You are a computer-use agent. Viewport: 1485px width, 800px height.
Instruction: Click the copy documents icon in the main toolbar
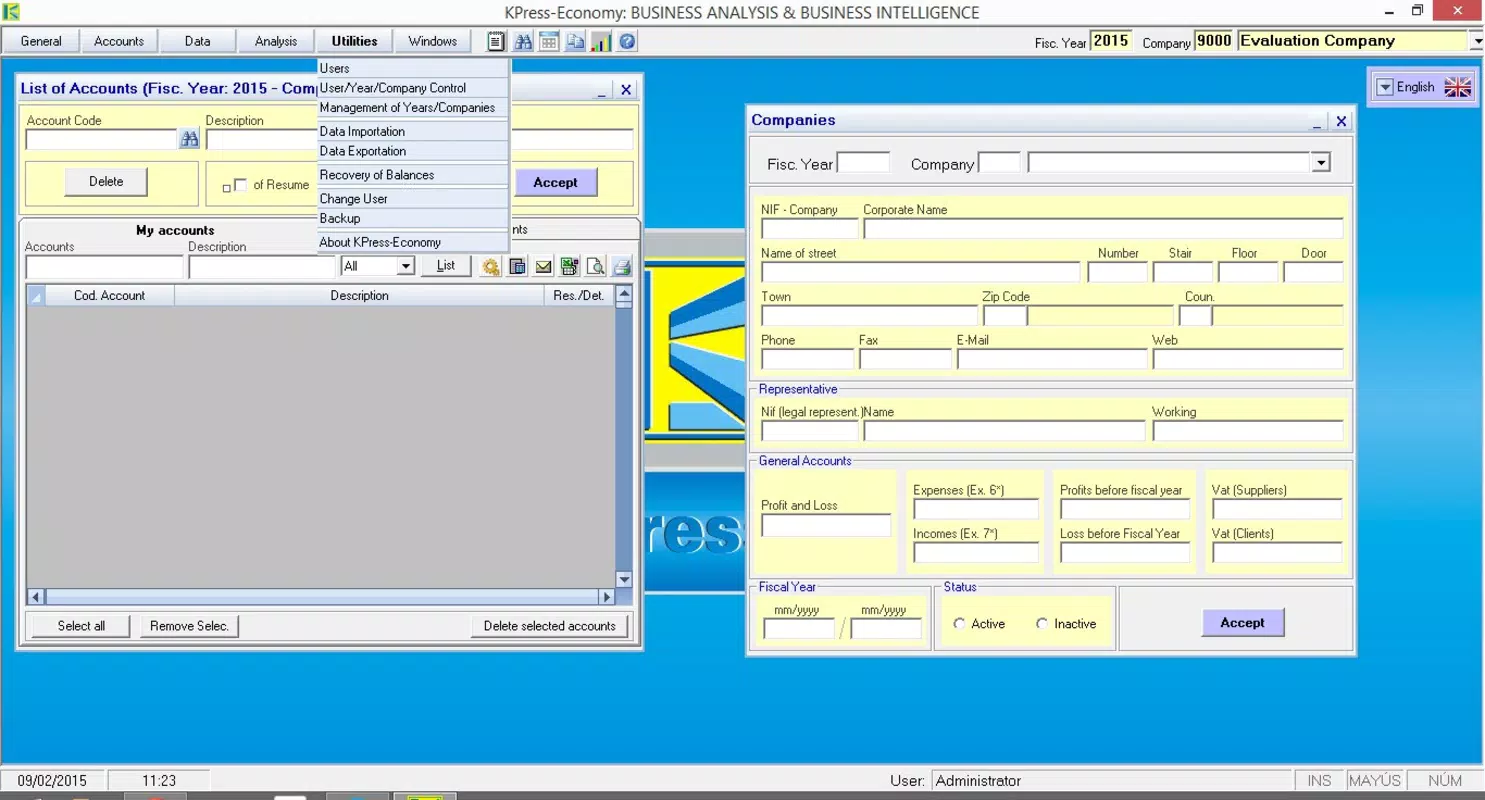point(574,41)
